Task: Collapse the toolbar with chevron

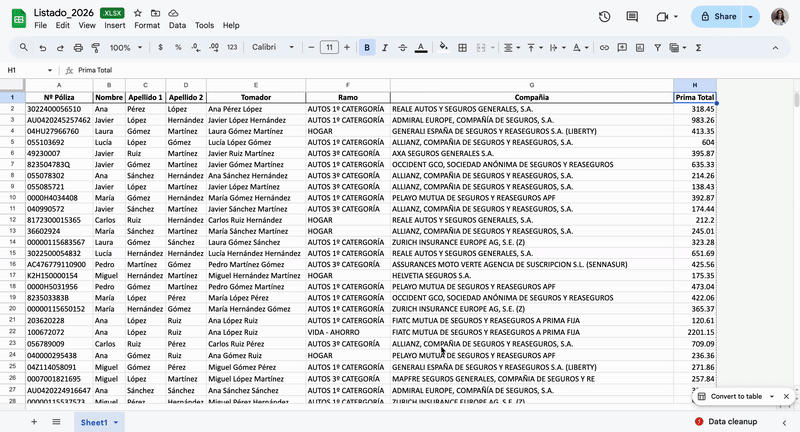Action: (x=776, y=48)
